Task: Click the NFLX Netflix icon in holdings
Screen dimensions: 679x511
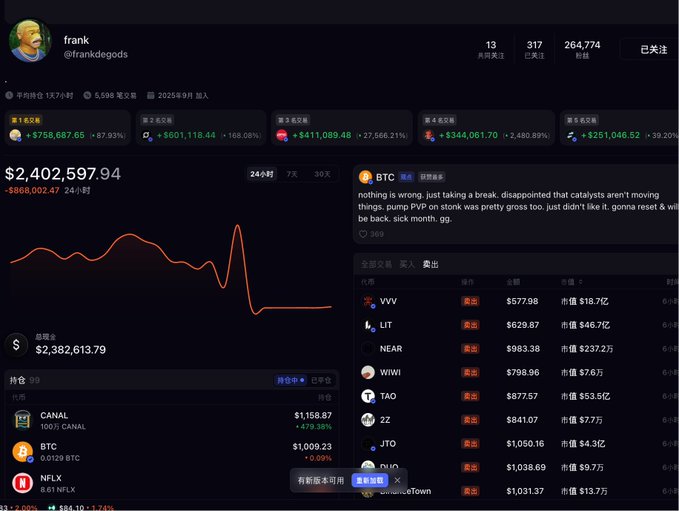Action: (23, 483)
